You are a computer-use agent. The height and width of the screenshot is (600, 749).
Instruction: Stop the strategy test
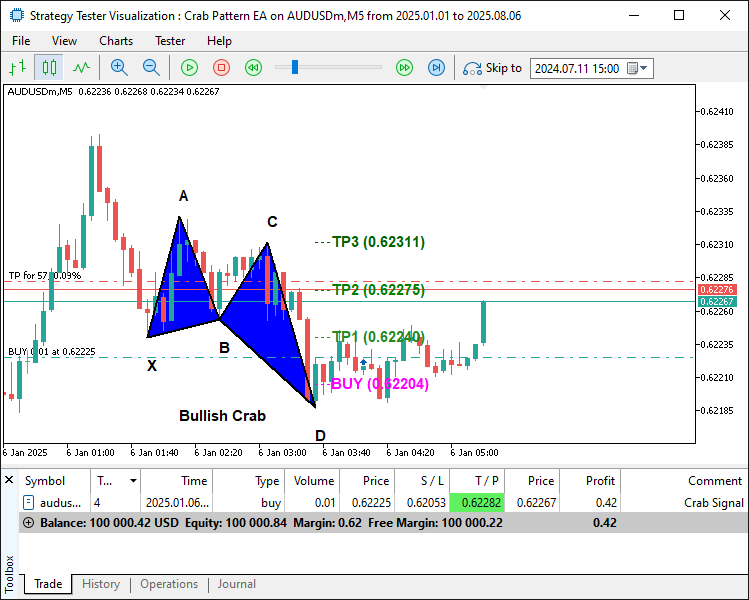point(221,68)
